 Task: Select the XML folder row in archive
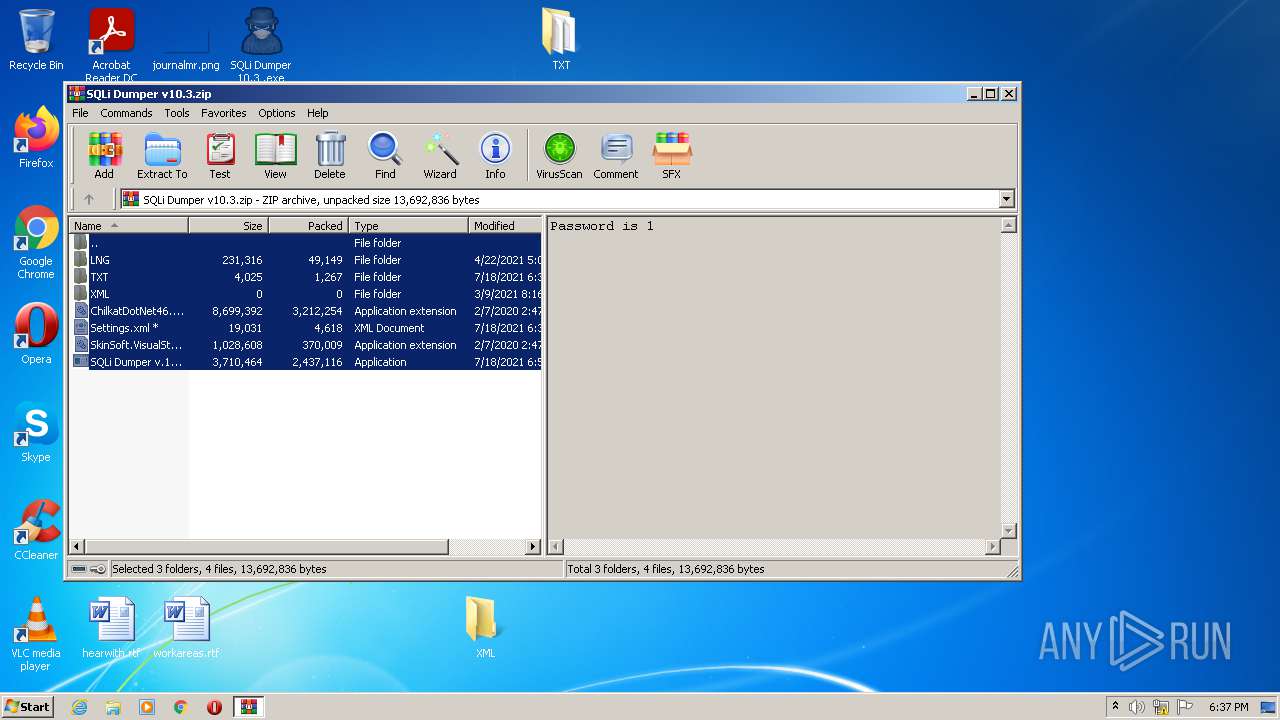305,294
